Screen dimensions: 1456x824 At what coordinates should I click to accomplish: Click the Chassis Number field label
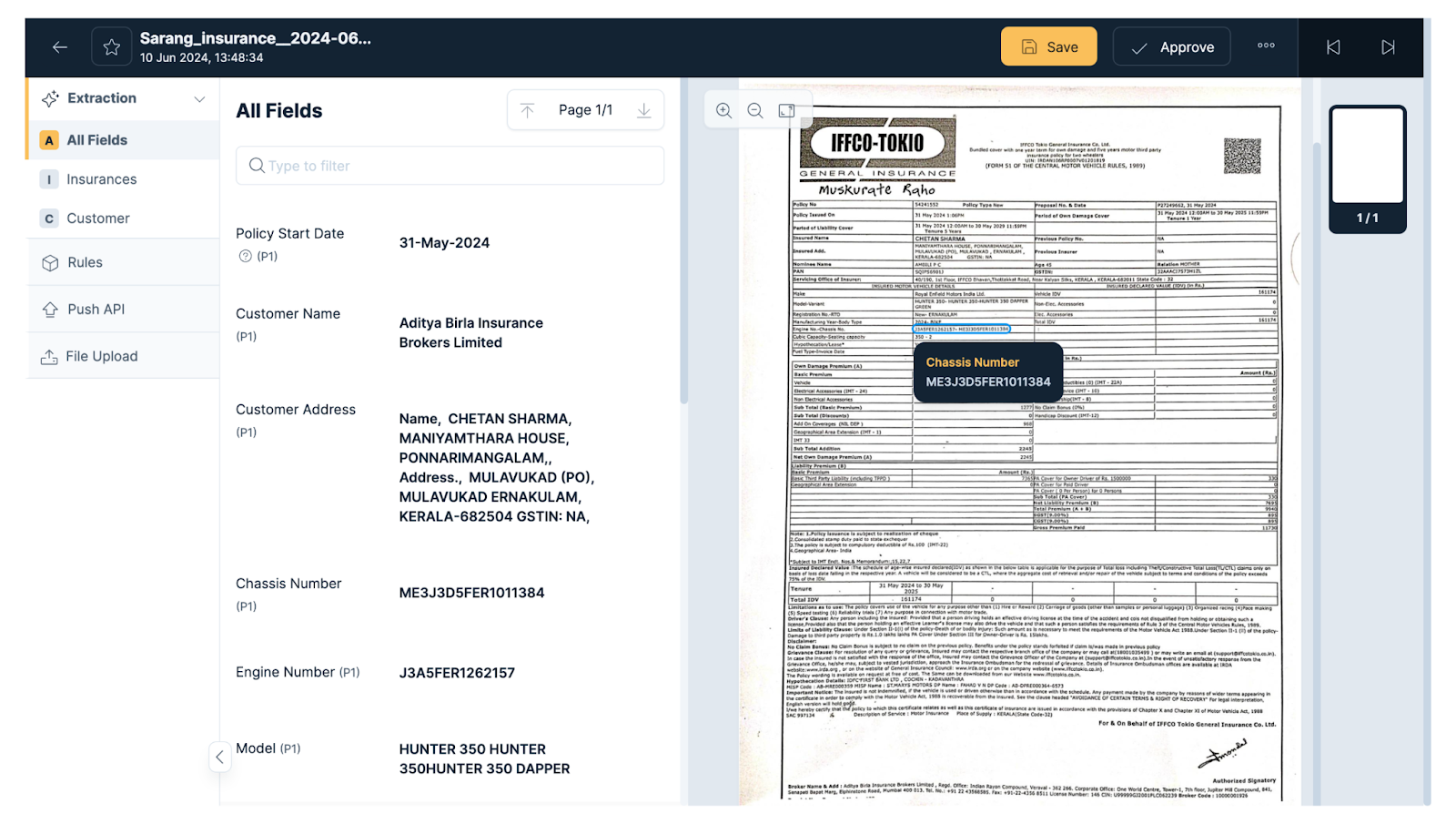click(x=288, y=584)
